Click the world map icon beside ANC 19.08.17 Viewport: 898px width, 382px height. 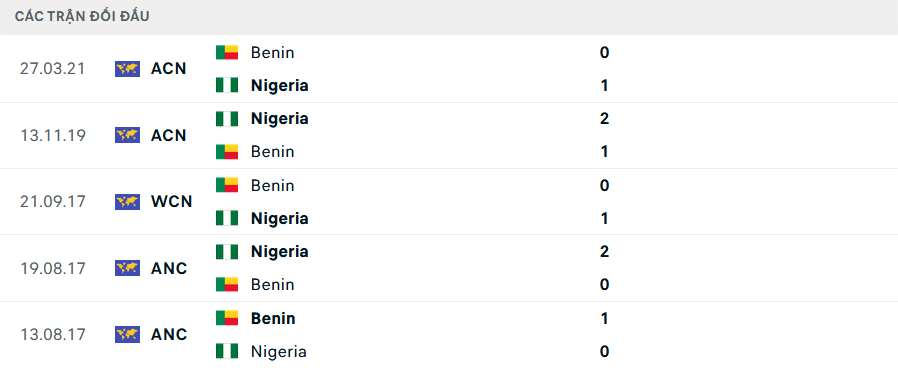[x=127, y=268]
